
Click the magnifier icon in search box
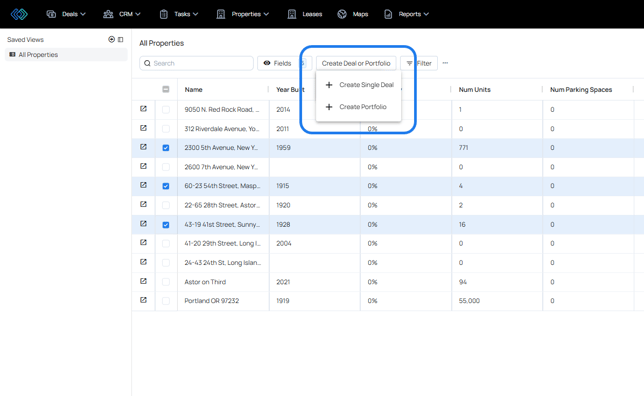[x=147, y=63]
